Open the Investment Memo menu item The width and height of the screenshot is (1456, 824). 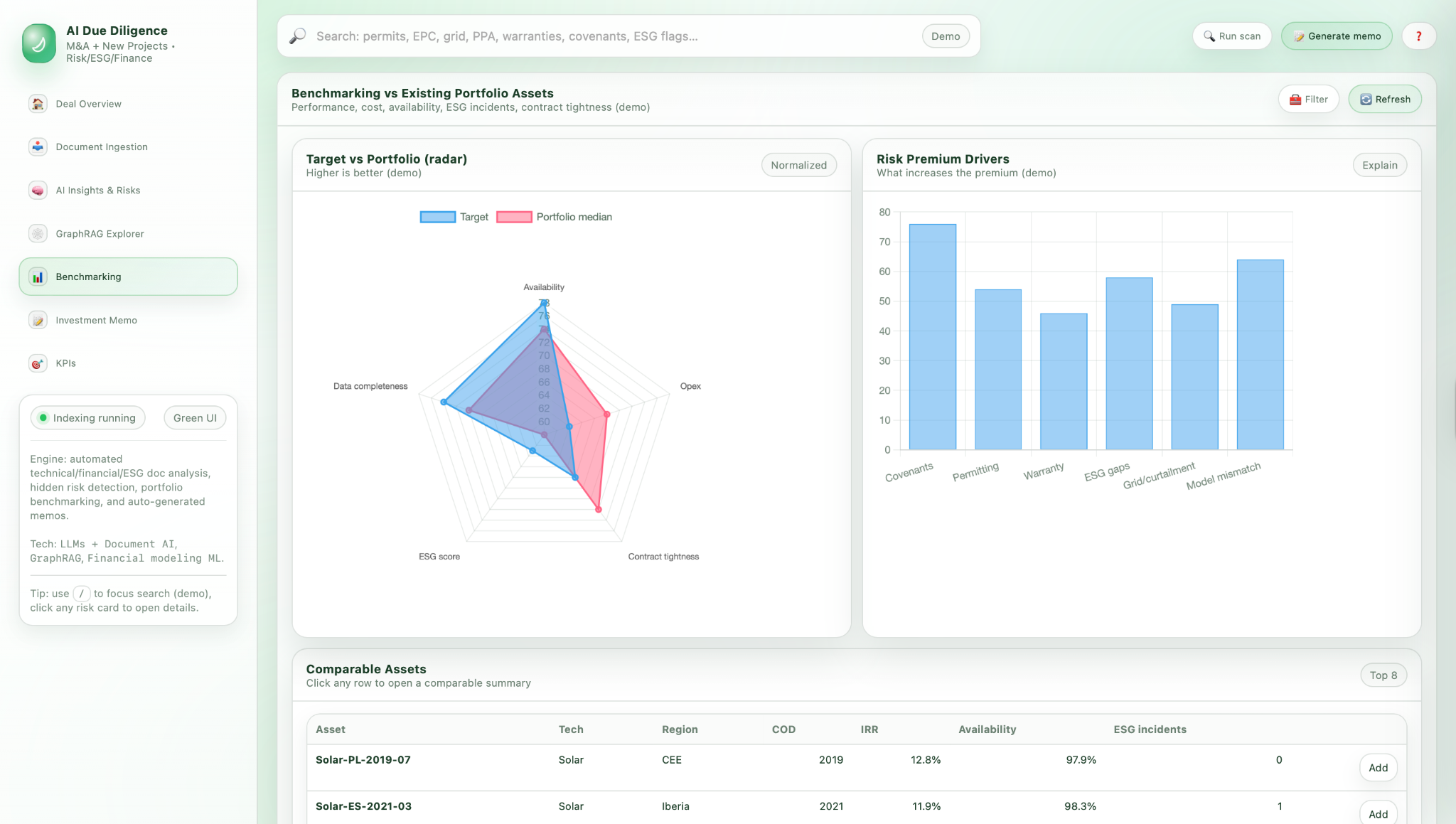(97, 321)
